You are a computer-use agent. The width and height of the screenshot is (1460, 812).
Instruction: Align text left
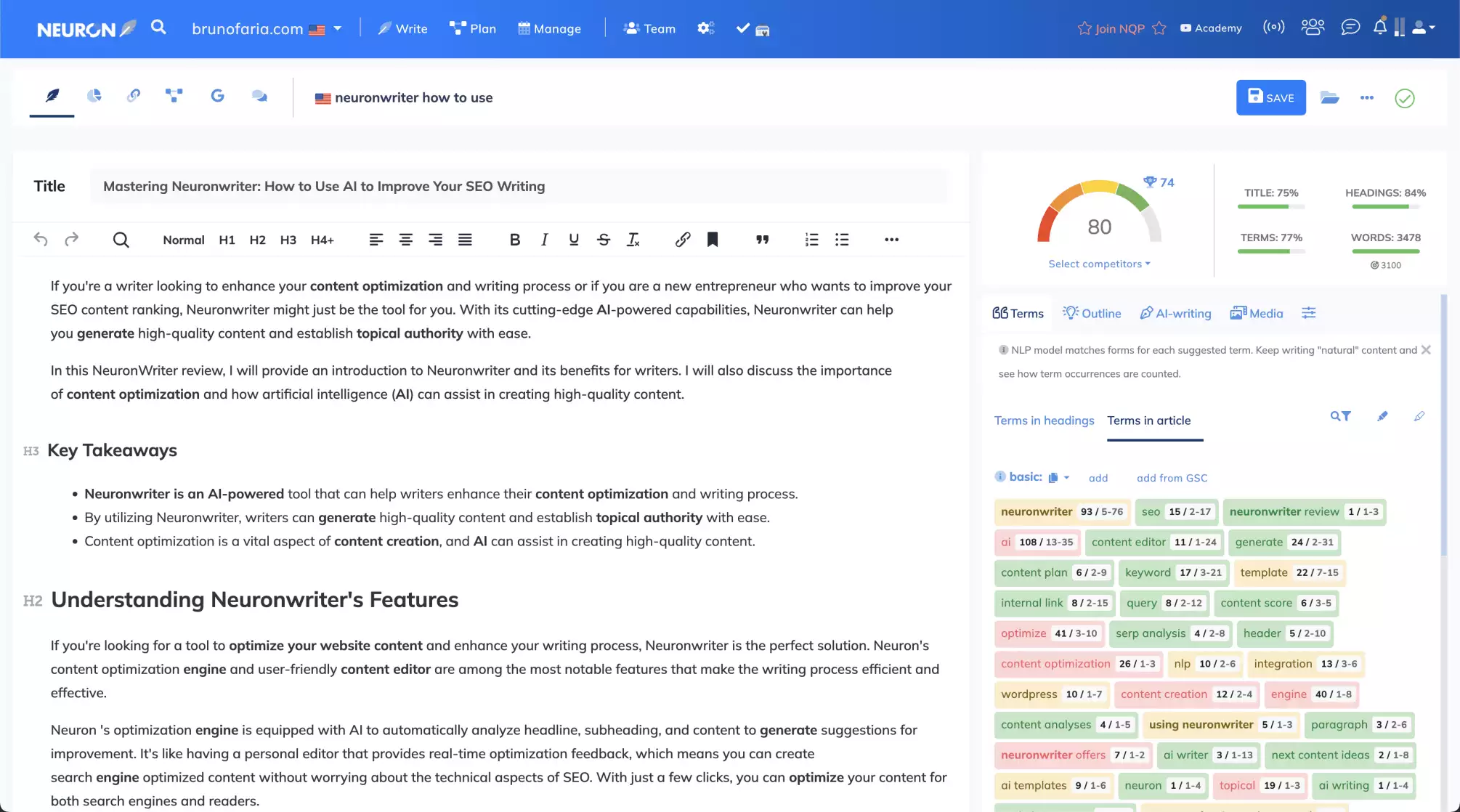376,240
